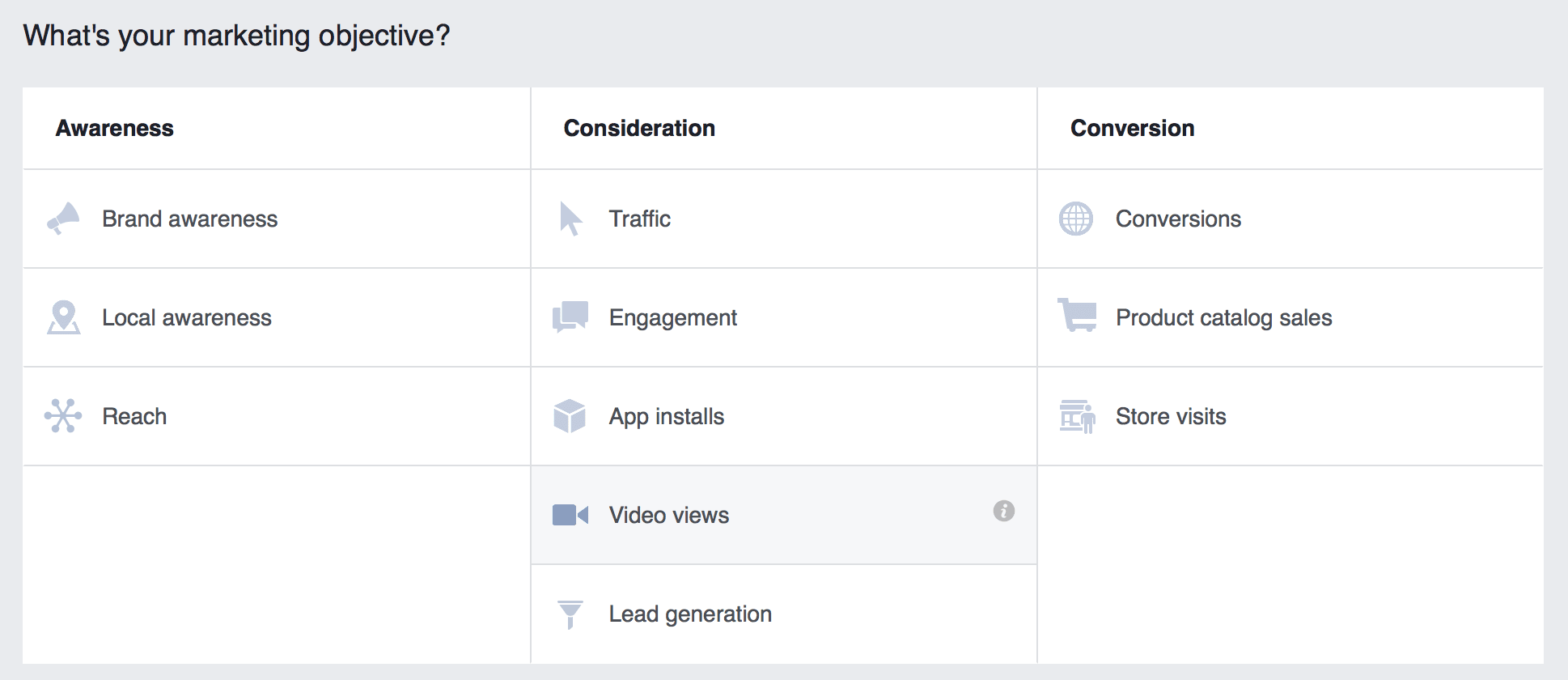The height and width of the screenshot is (680, 1568).
Task: Select the Conversions objective label
Action: 1178,219
